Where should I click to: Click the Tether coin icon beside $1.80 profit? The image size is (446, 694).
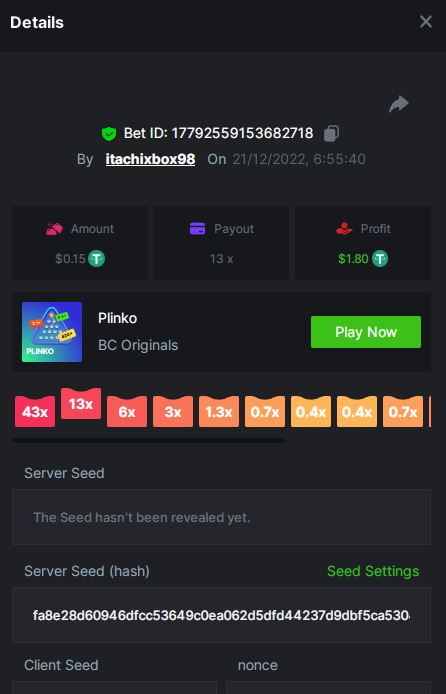[380, 258]
